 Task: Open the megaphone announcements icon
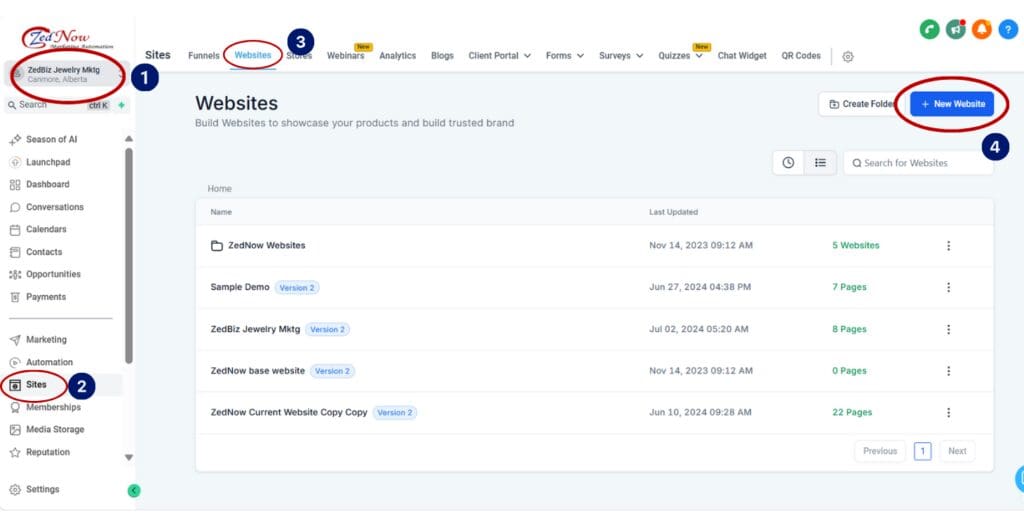coord(955,29)
